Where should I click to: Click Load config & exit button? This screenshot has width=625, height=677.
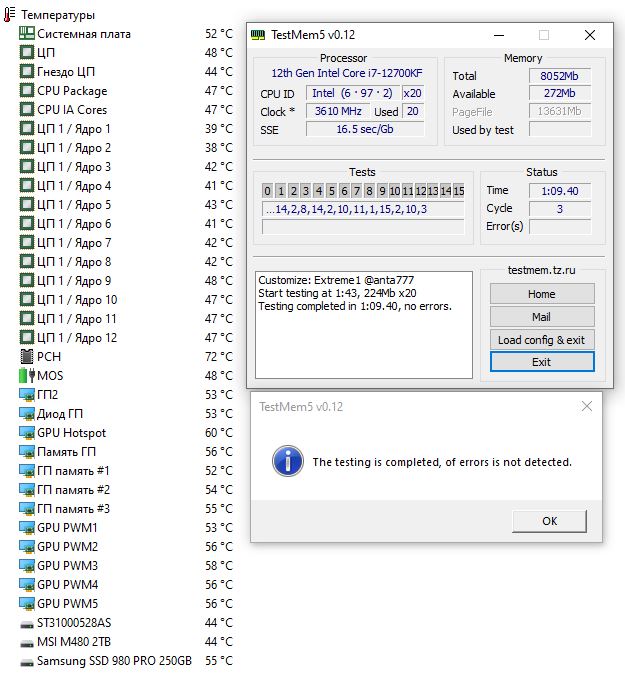pyautogui.click(x=542, y=340)
